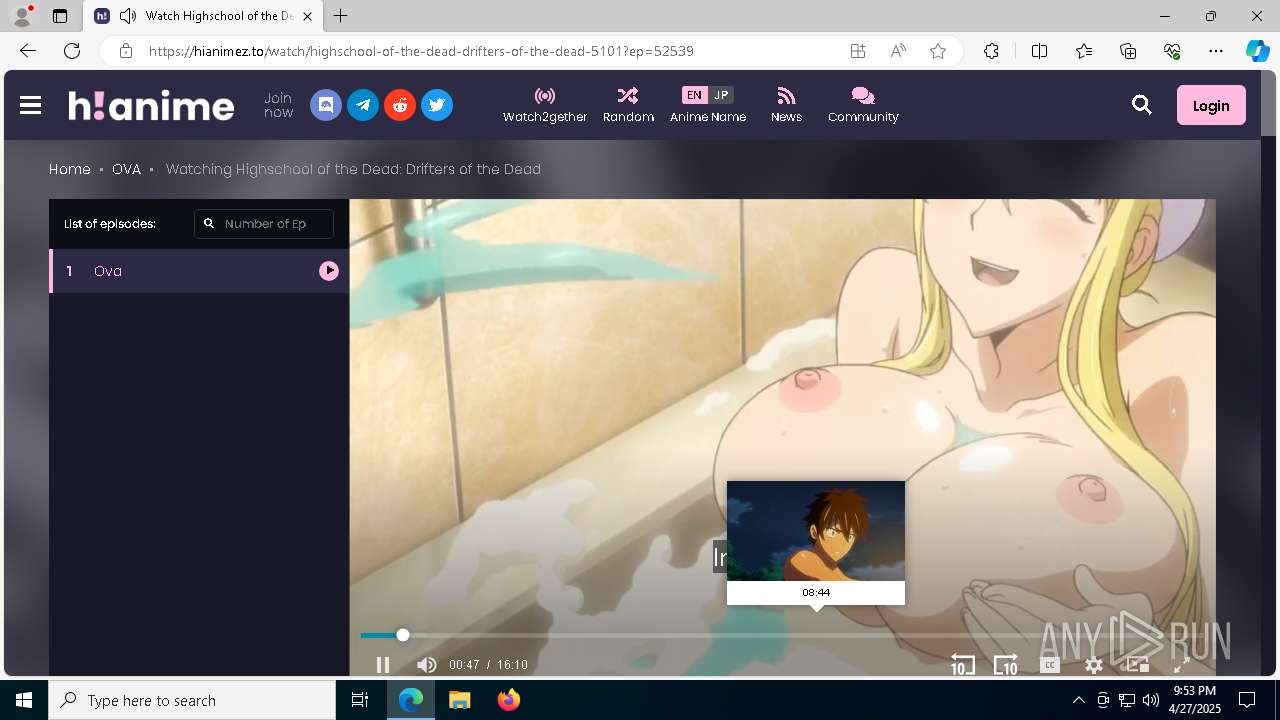Screen dimensions: 1280x720
Task: Open the browser Extensions menu
Action: pos(991,51)
